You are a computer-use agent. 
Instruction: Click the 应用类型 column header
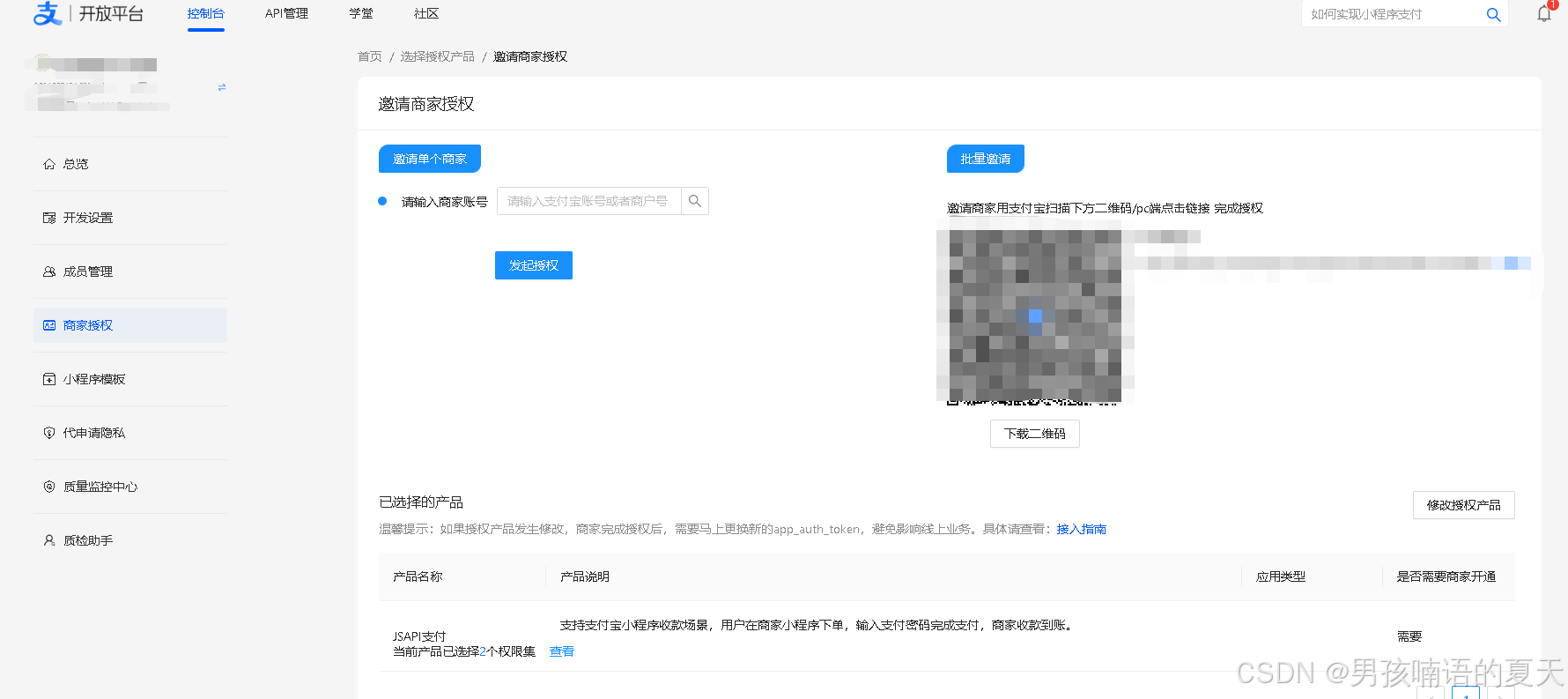click(1281, 576)
